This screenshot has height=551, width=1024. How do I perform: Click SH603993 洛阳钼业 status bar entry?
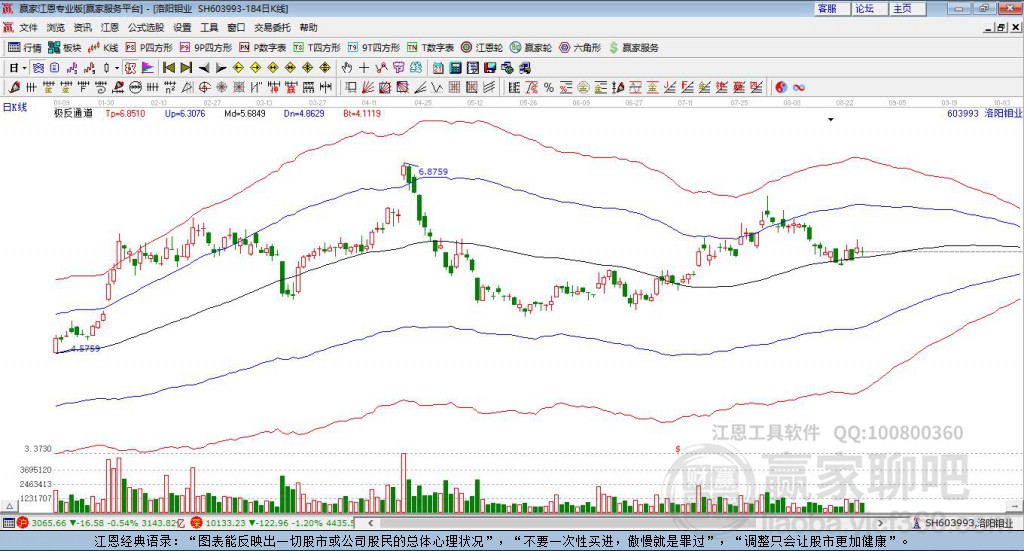click(x=963, y=523)
